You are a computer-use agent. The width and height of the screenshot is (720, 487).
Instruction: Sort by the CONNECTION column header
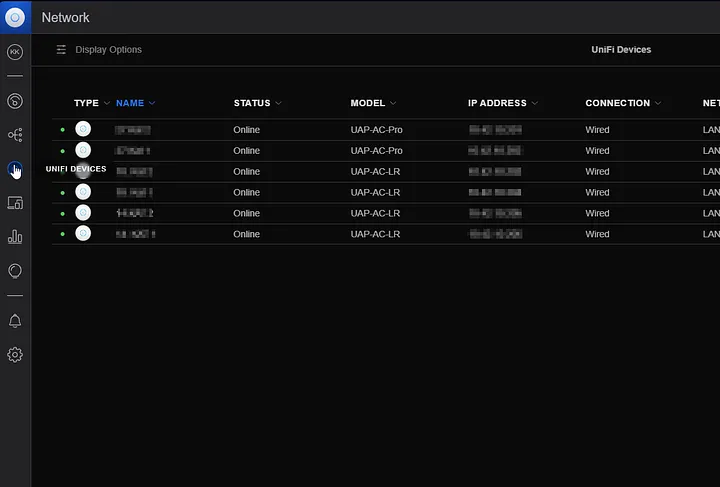pos(617,103)
